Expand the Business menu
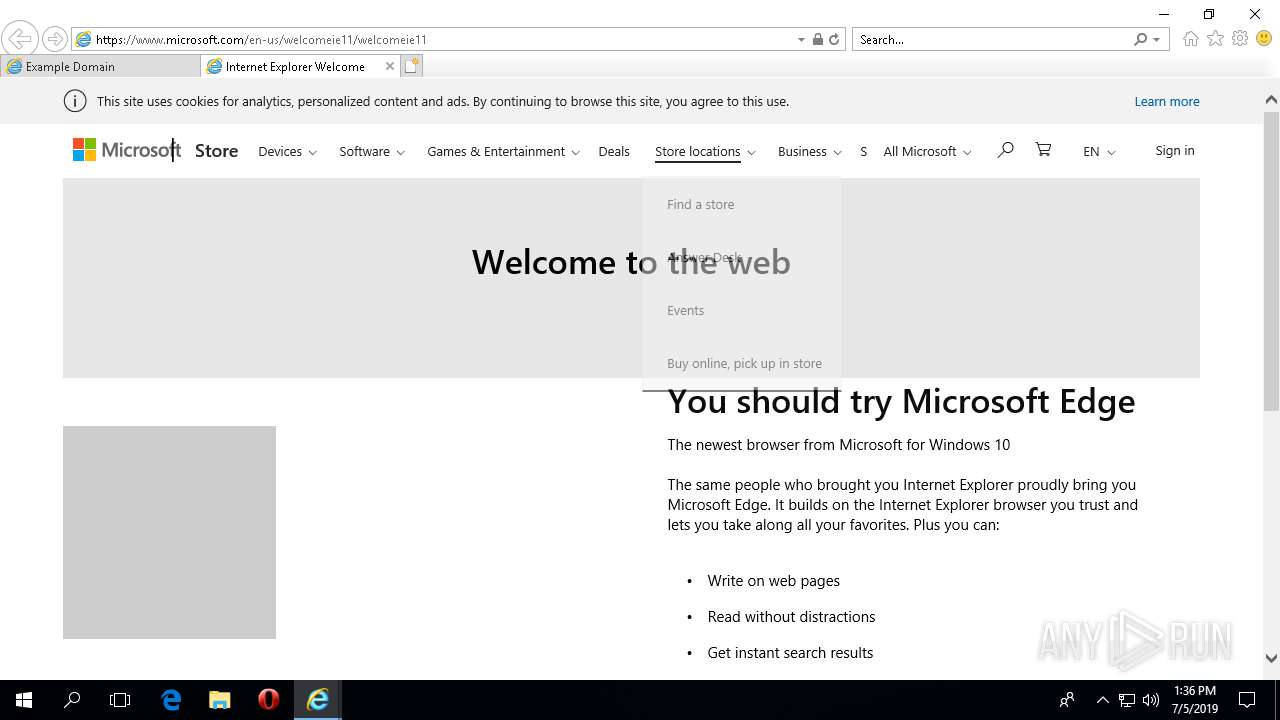Image resolution: width=1280 pixels, height=720 pixels. click(810, 151)
